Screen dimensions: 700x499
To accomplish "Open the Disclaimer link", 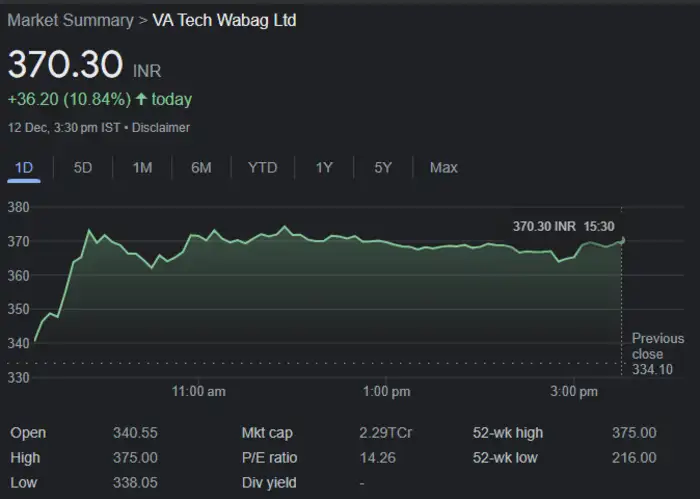I will [161, 128].
